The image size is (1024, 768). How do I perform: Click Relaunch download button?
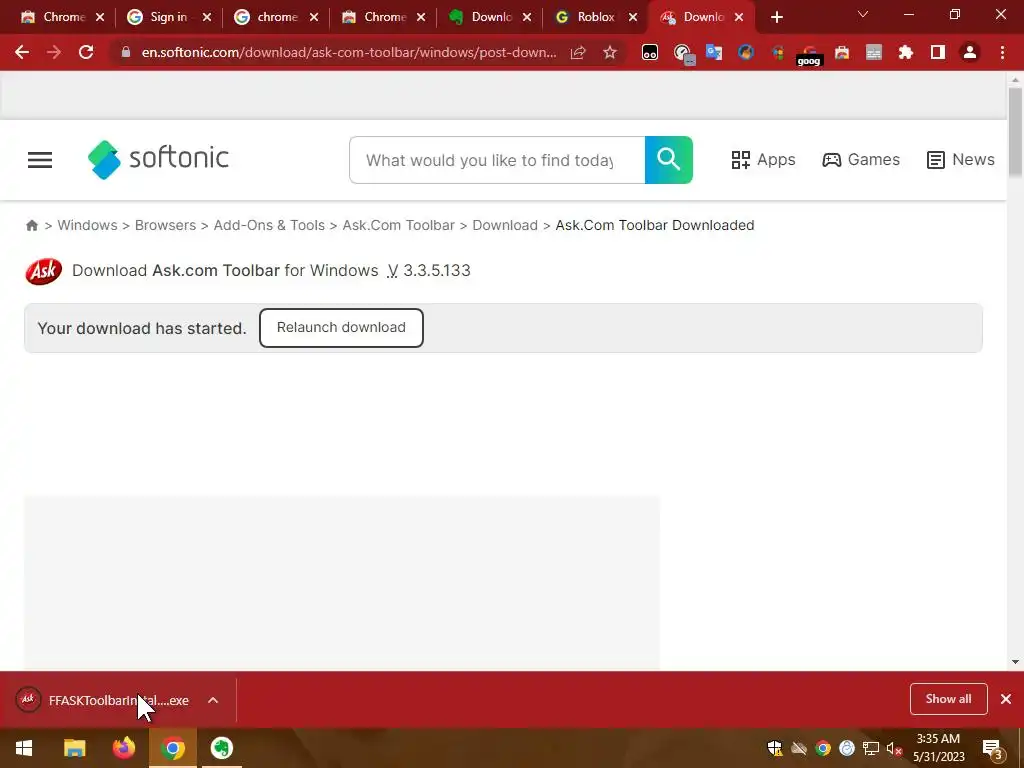tap(341, 328)
